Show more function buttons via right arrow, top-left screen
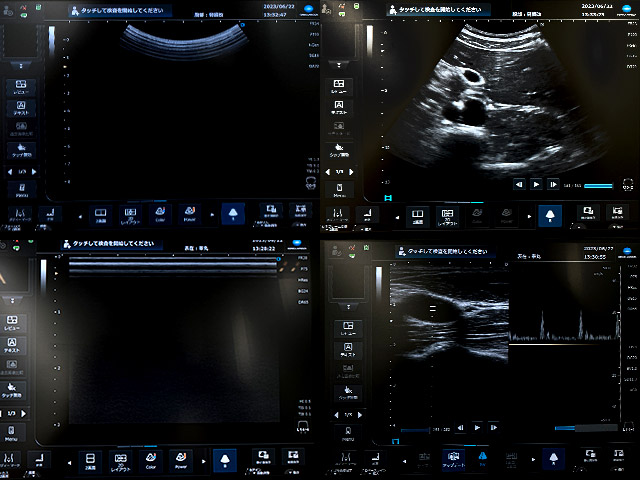 click(212, 215)
